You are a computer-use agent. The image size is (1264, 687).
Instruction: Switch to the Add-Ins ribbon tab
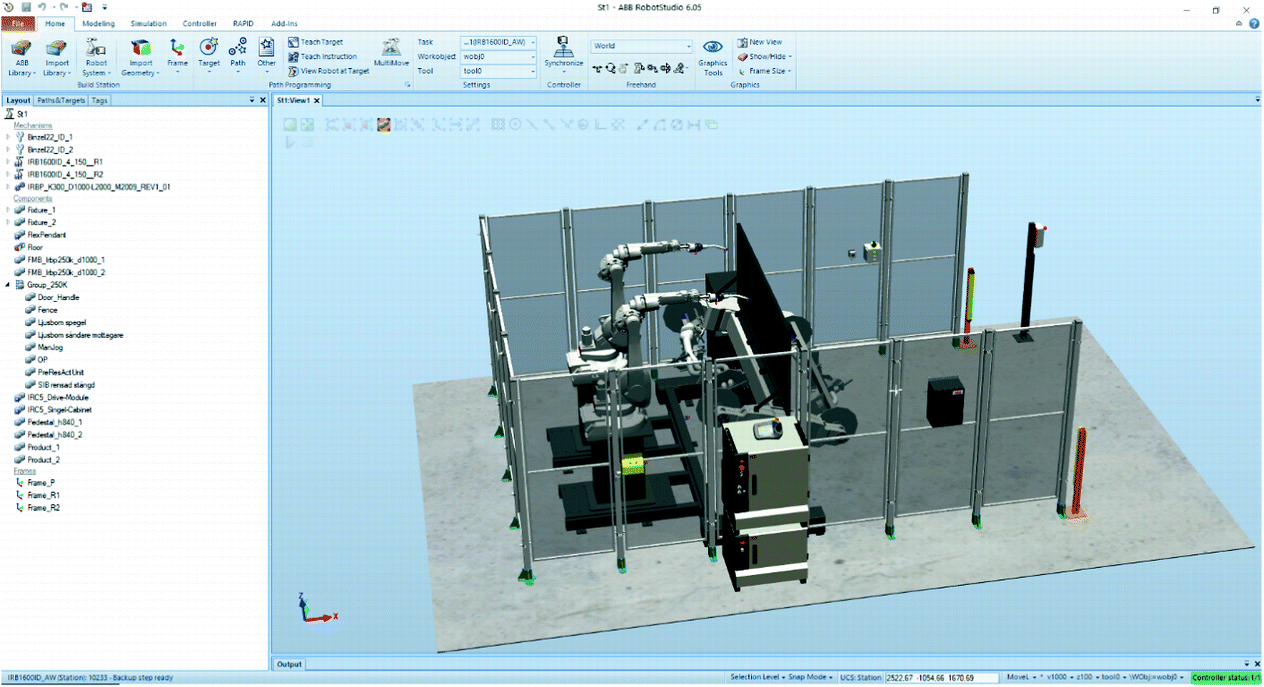coord(285,23)
